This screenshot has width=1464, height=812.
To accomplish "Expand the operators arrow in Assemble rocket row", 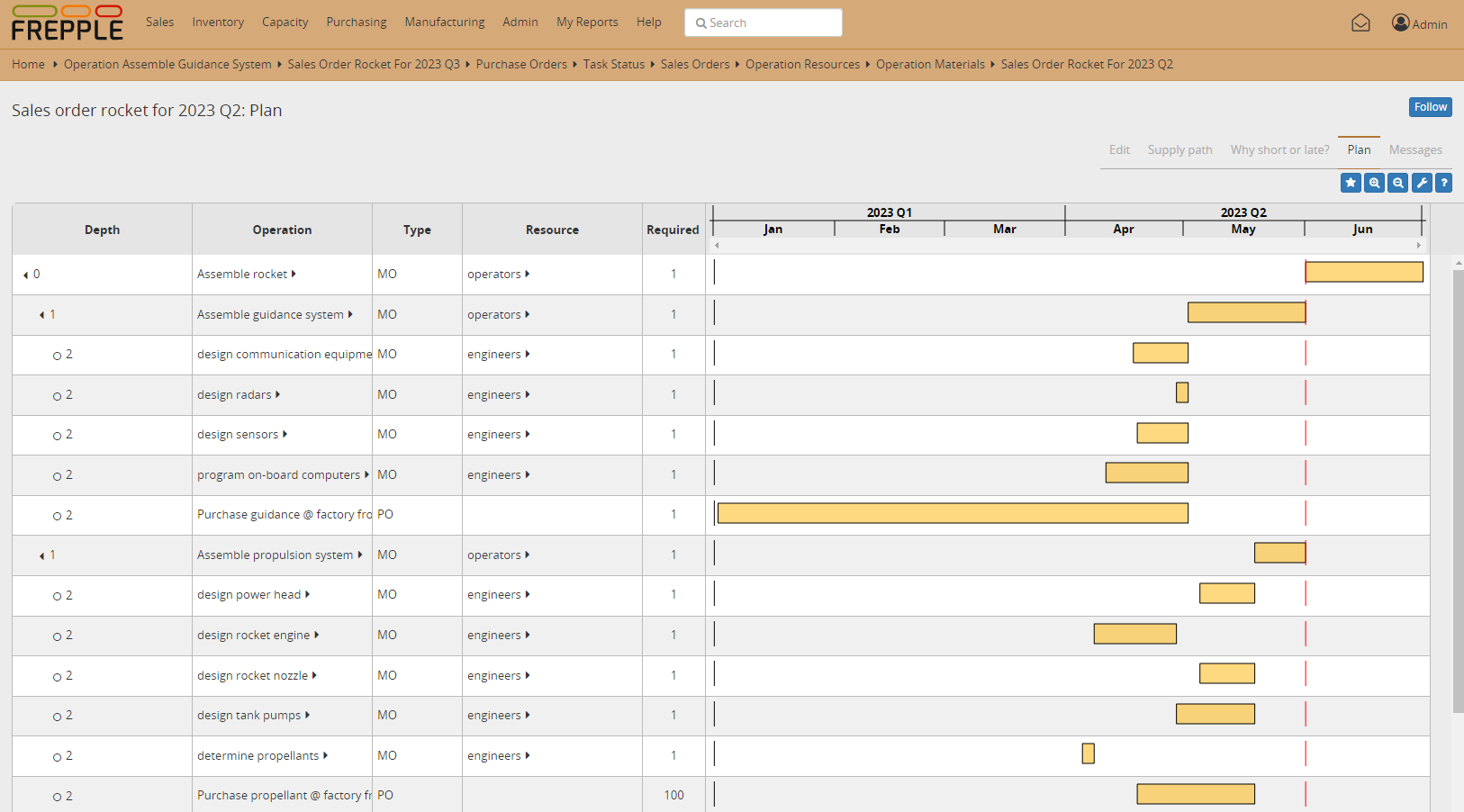I will [528, 274].
